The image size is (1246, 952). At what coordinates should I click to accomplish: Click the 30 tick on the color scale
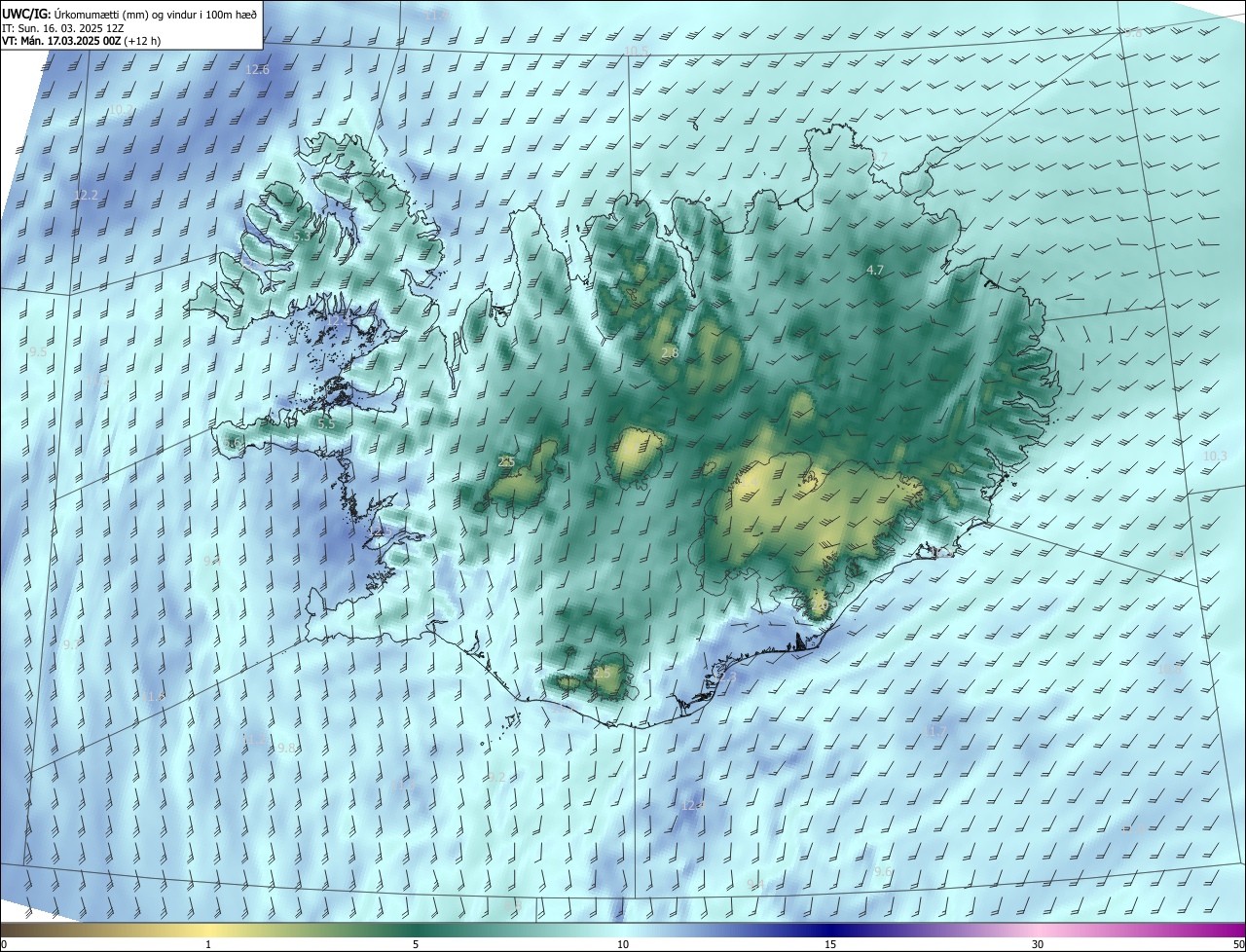pyautogui.click(x=1038, y=944)
